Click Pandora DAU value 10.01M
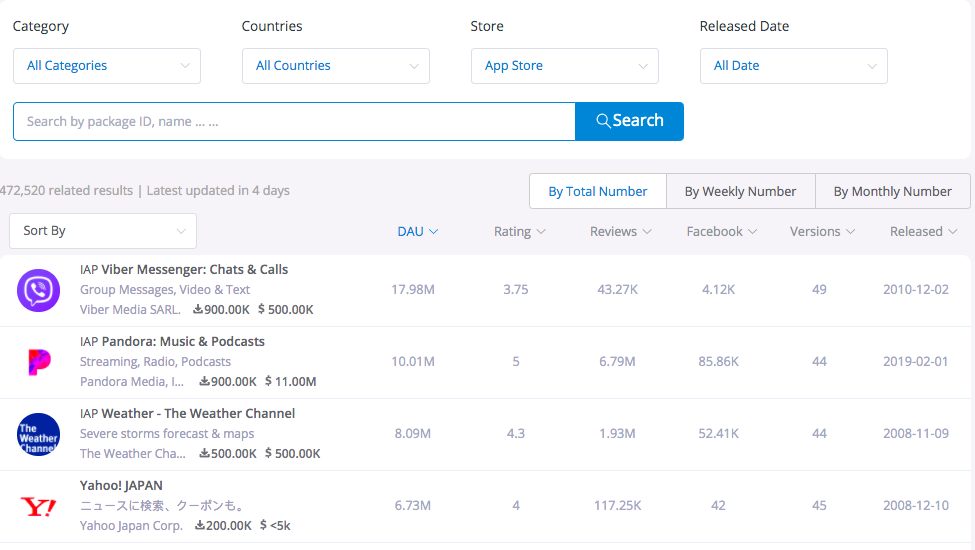The height and width of the screenshot is (550, 975). coord(413,361)
